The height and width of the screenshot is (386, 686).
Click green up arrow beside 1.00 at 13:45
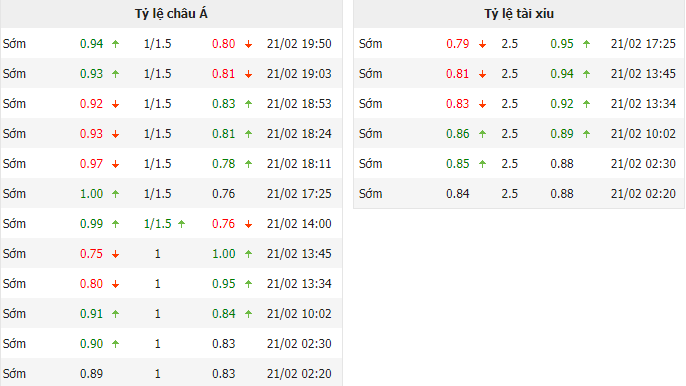tap(248, 254)
